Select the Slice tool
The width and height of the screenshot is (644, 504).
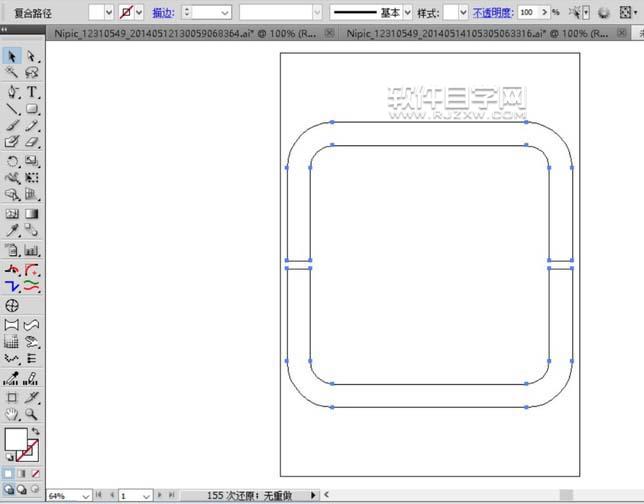tap(32, 398)
